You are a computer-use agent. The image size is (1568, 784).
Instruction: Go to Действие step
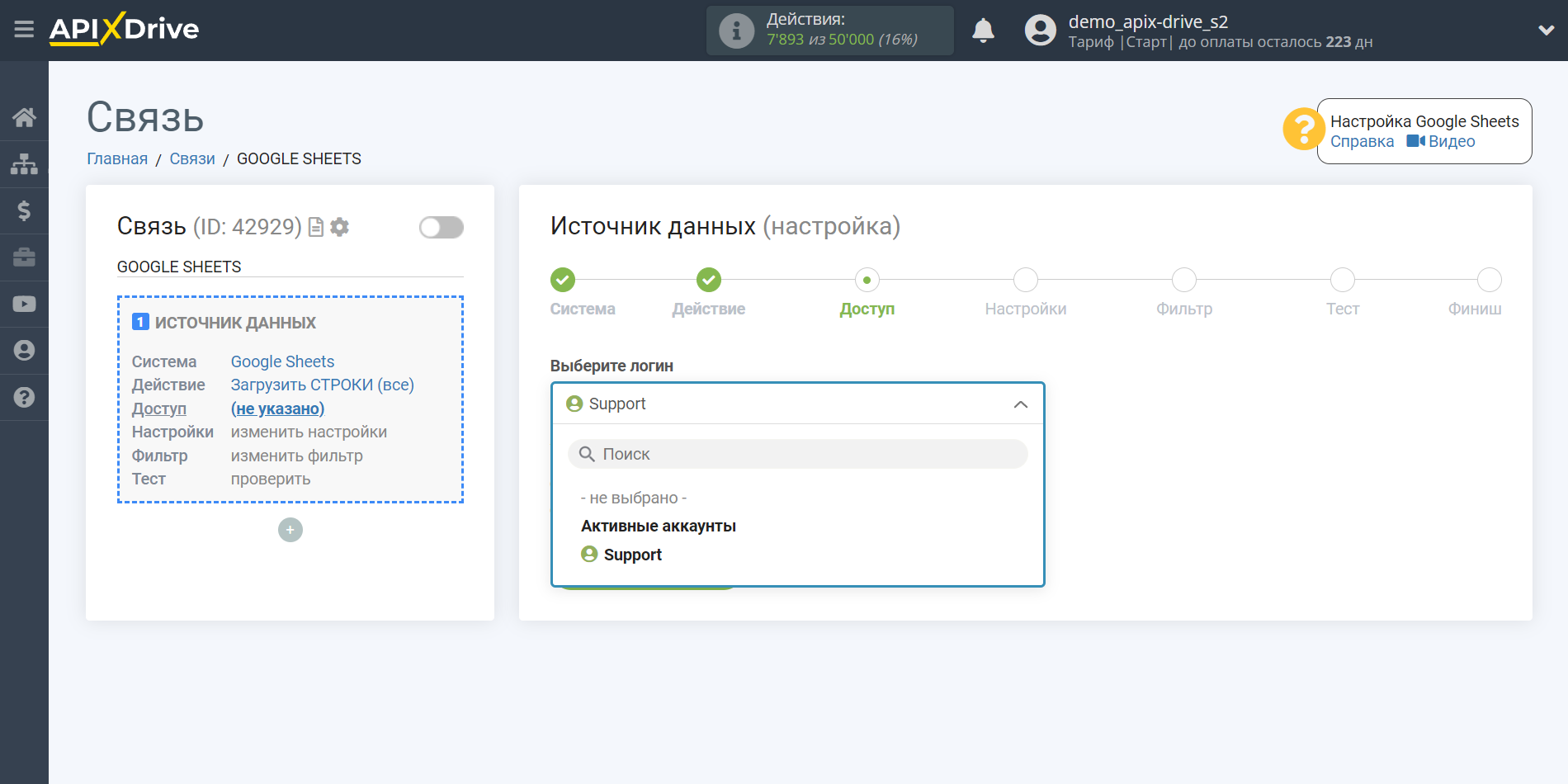tap(708, 280)
